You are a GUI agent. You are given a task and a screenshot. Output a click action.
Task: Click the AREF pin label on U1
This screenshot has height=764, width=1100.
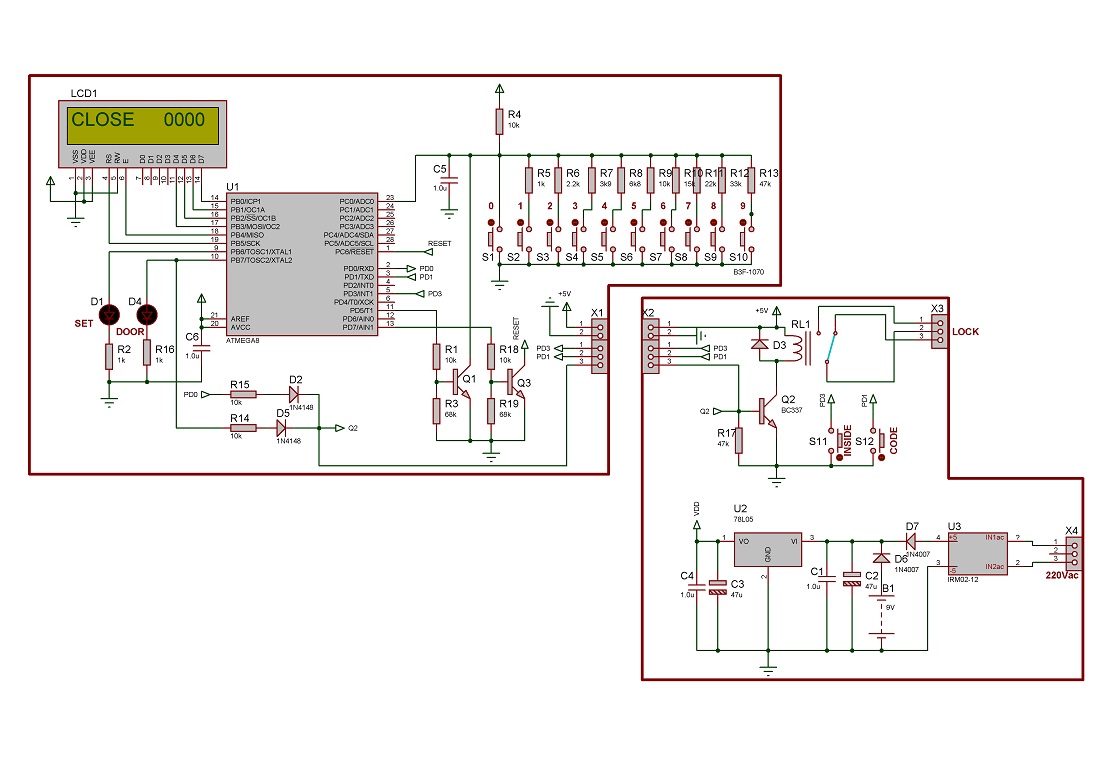240,319
